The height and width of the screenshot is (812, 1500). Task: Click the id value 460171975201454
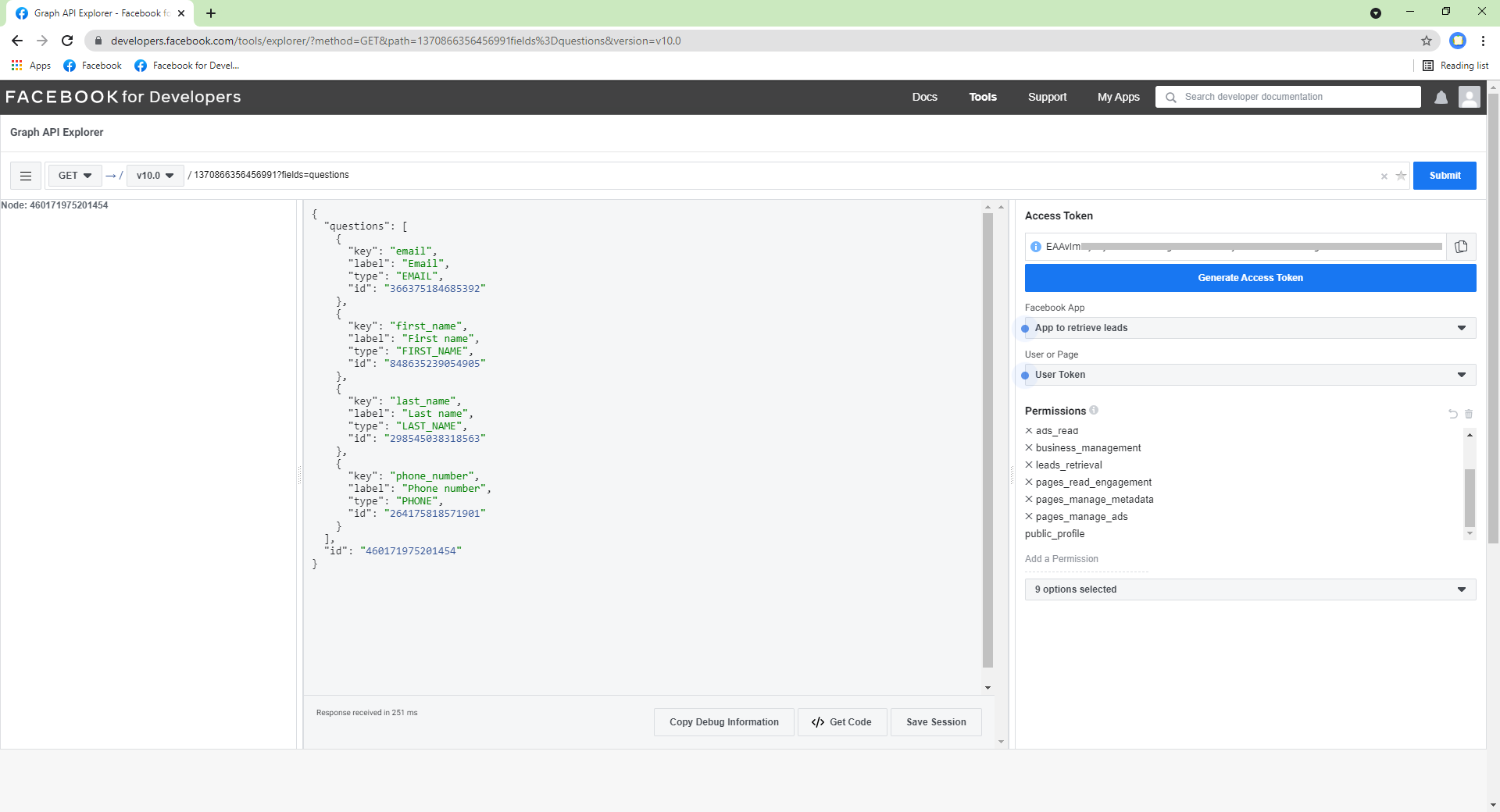tap(410, 551)
